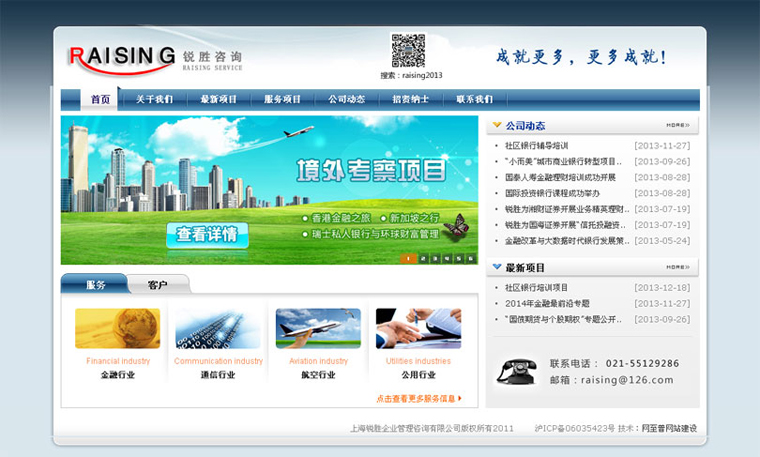Click the blue arrow beside 最新项目
This screenshot has width=760, height=457.
pyautogui.click(x=497, y=267)
